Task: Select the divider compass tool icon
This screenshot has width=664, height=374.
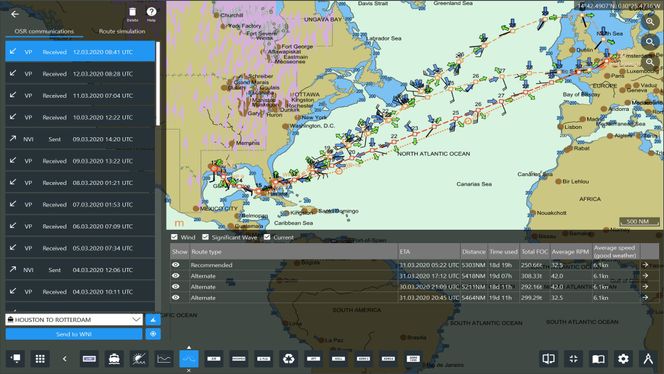Action: tap(648, 359)
